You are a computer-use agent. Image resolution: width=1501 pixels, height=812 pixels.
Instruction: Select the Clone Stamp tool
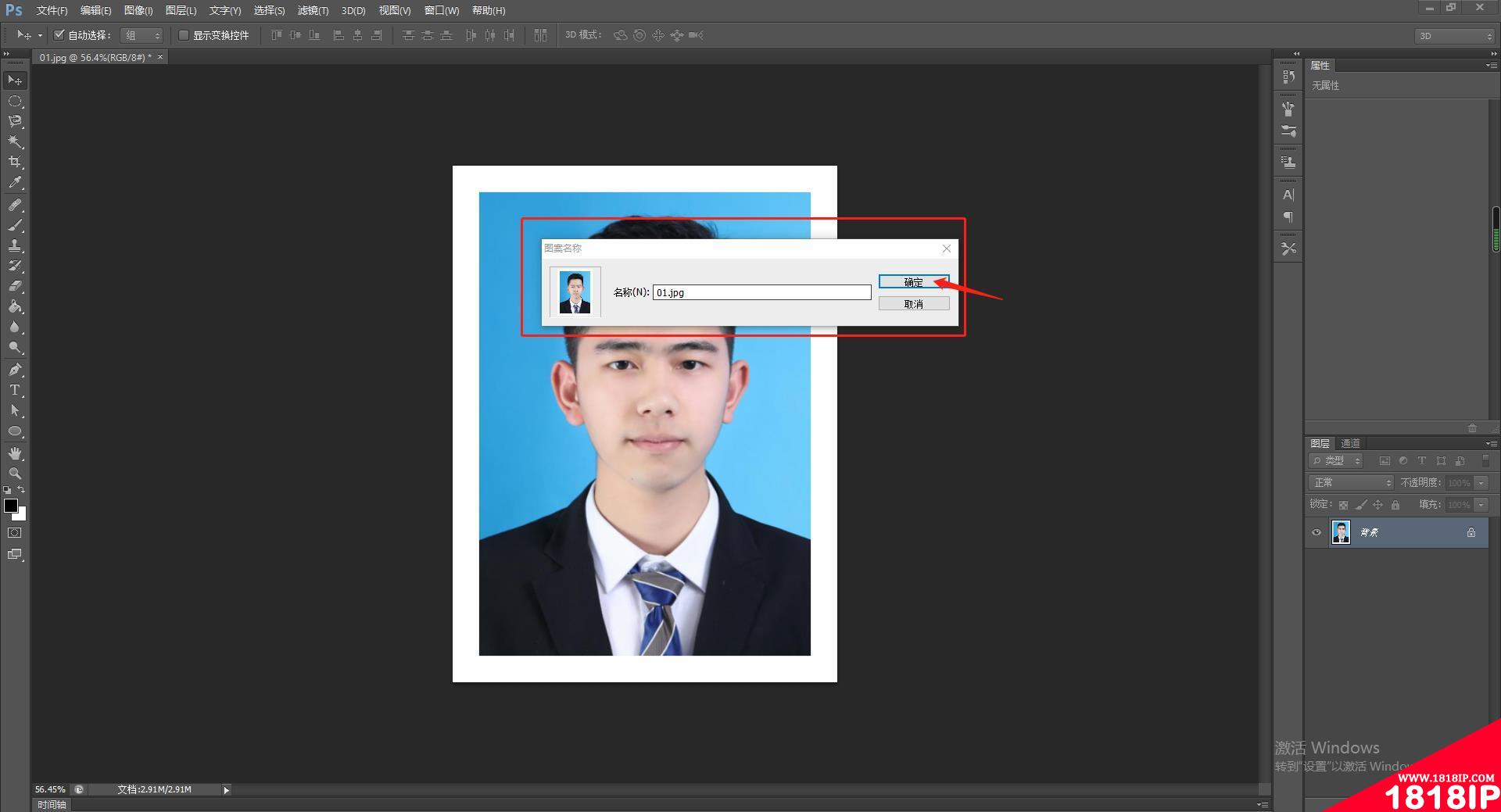(15, 245)
